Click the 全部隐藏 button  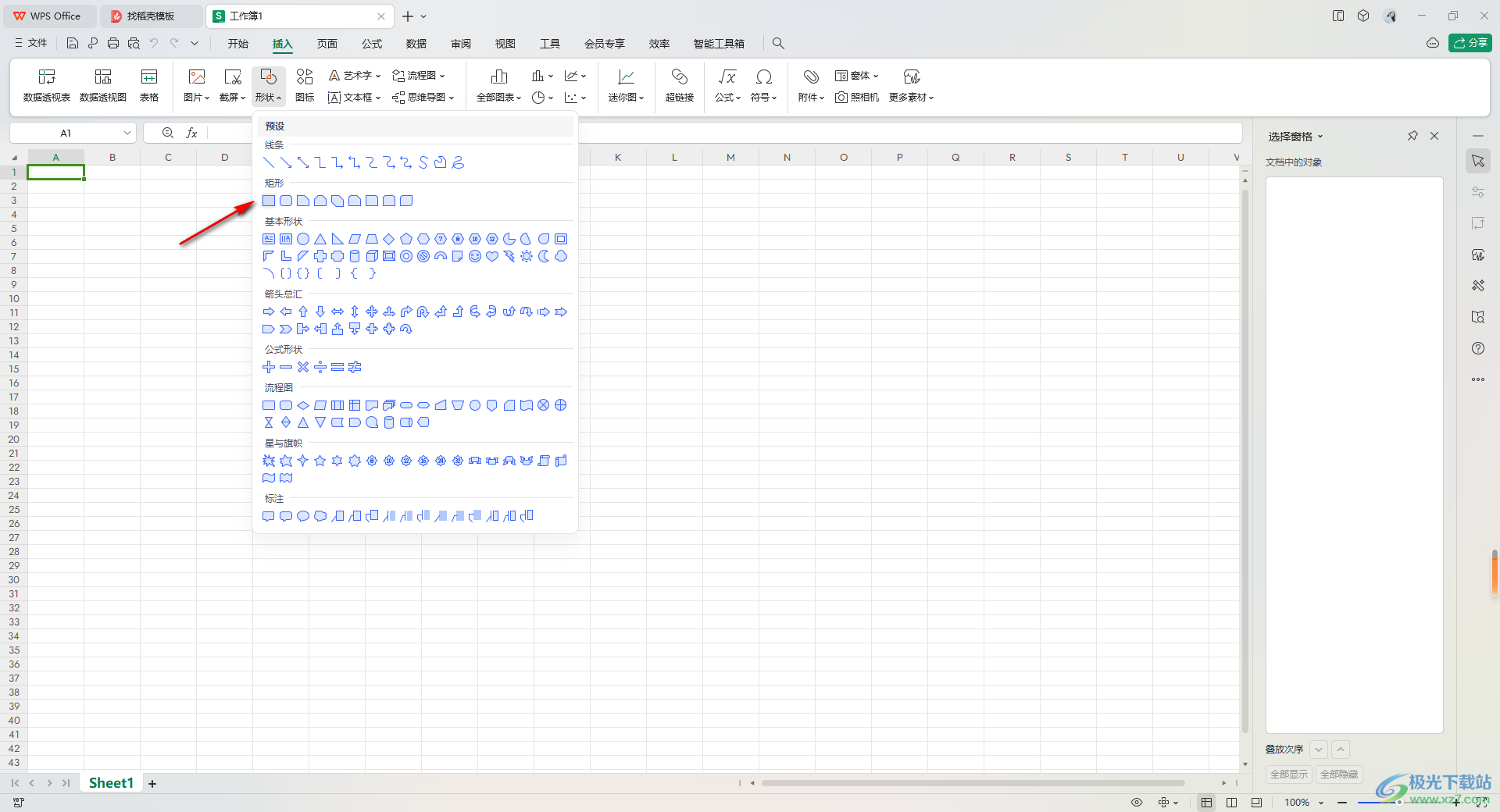pyautogui.click(x=1339, y=775)
